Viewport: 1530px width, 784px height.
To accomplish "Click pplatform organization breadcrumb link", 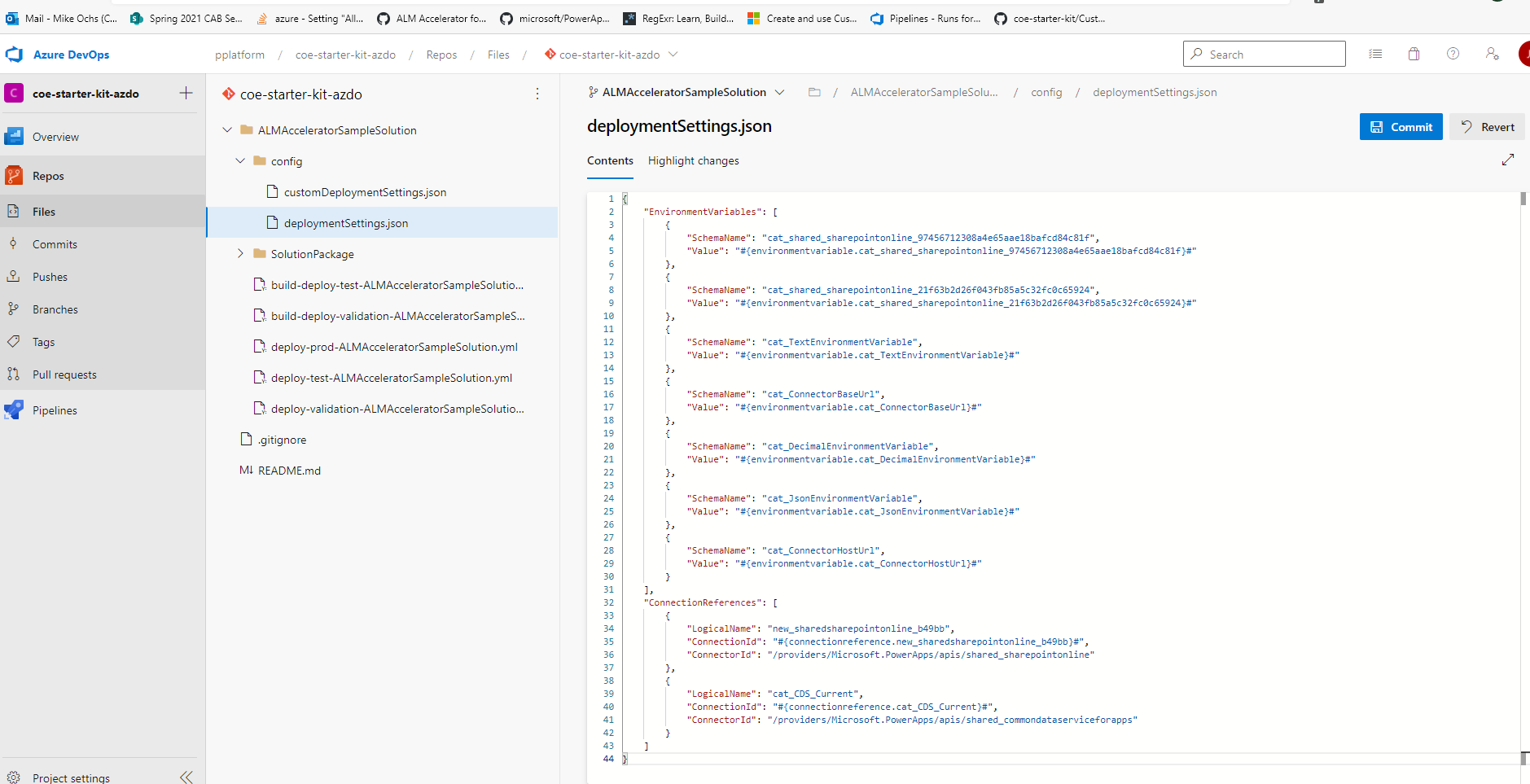I will click(239, 55).
